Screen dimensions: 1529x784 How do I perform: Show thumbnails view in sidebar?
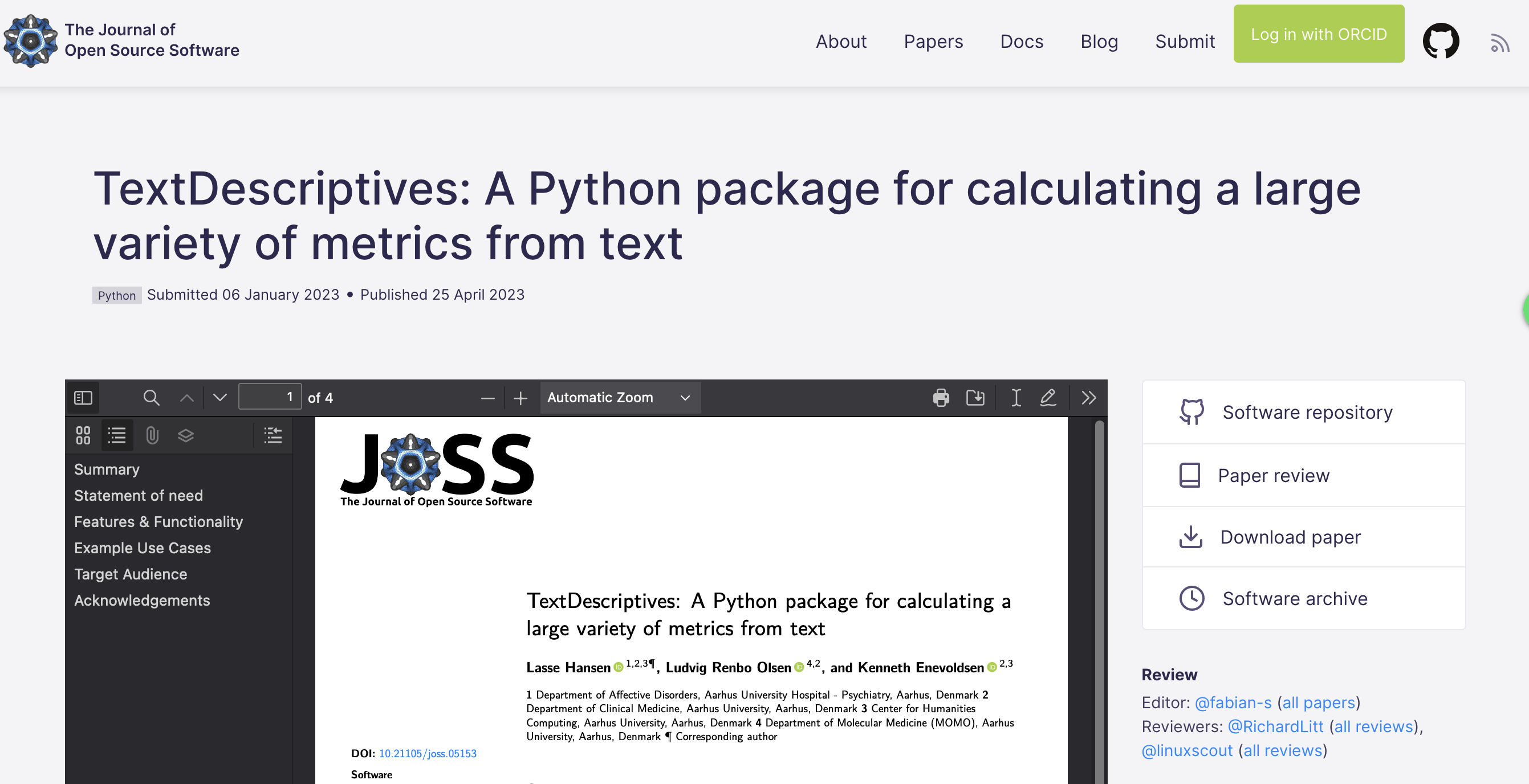[x=83, y=435]
